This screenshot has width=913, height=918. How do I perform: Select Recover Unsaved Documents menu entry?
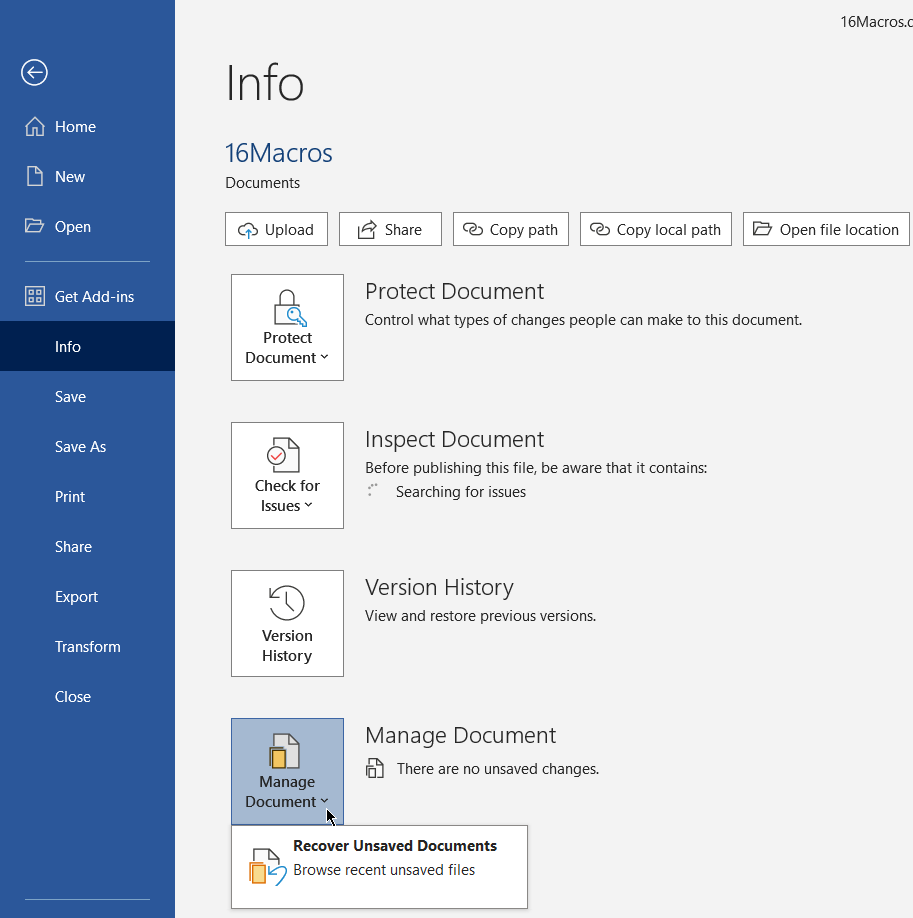(x=379, y=866)
